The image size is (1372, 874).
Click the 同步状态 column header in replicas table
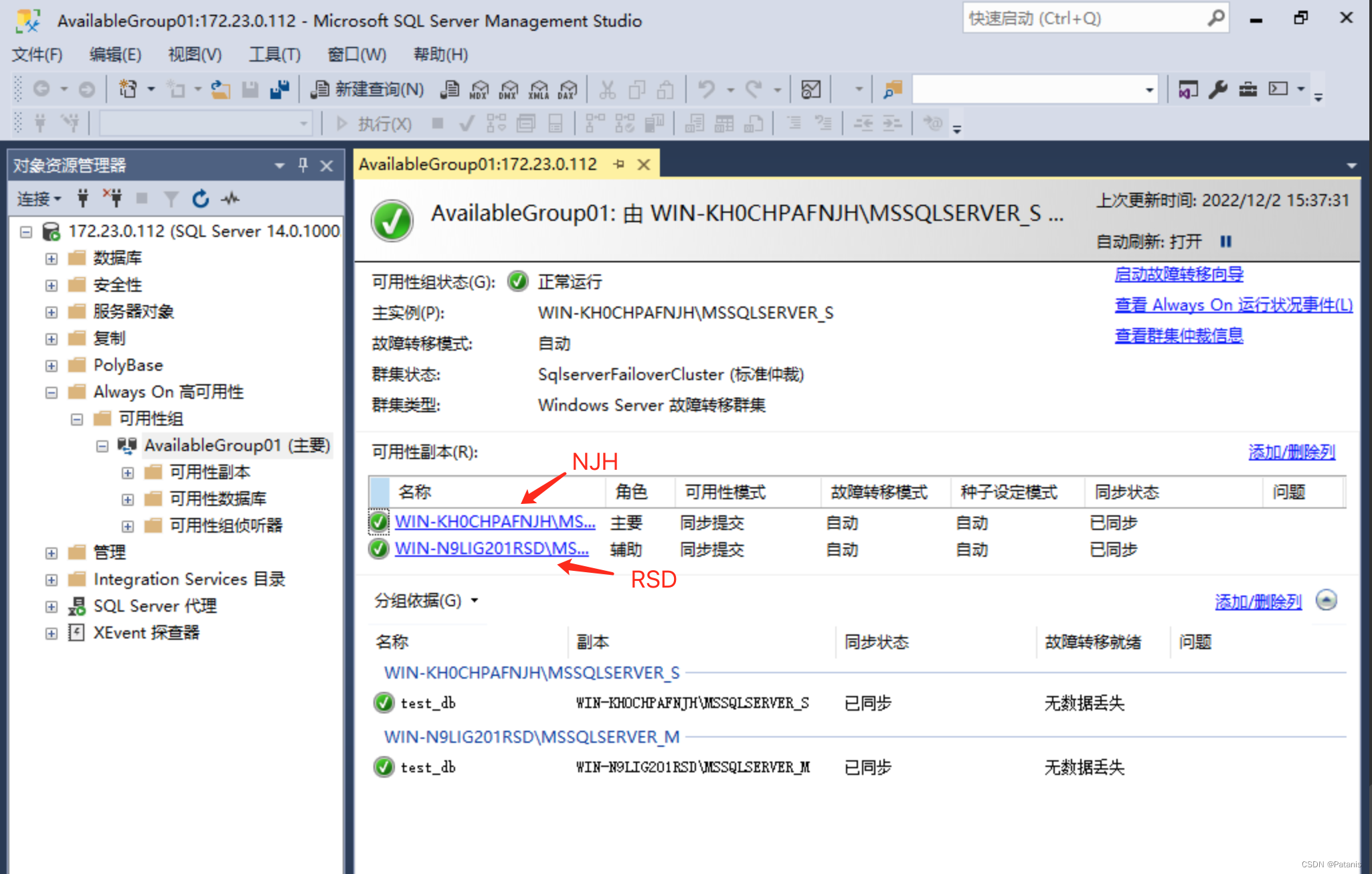(x=1126, y=493)
